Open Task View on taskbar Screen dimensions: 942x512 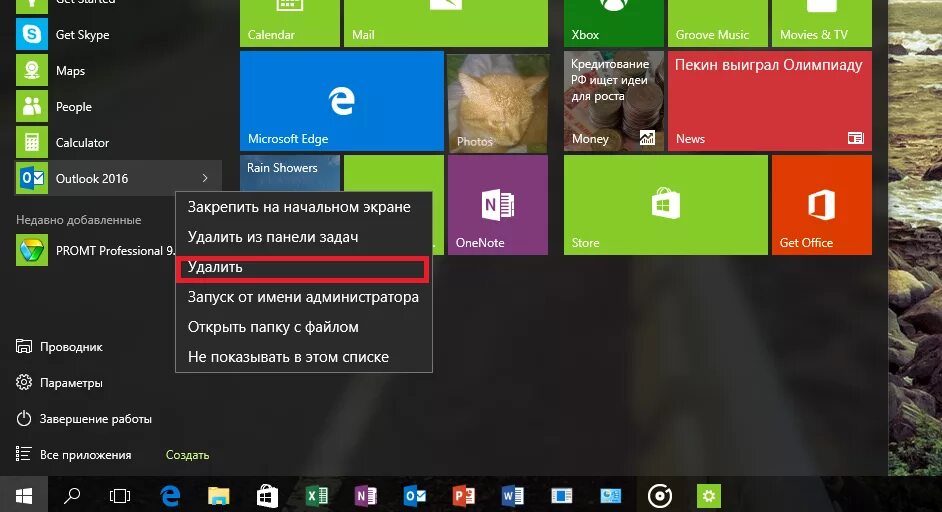click(120, 496)
